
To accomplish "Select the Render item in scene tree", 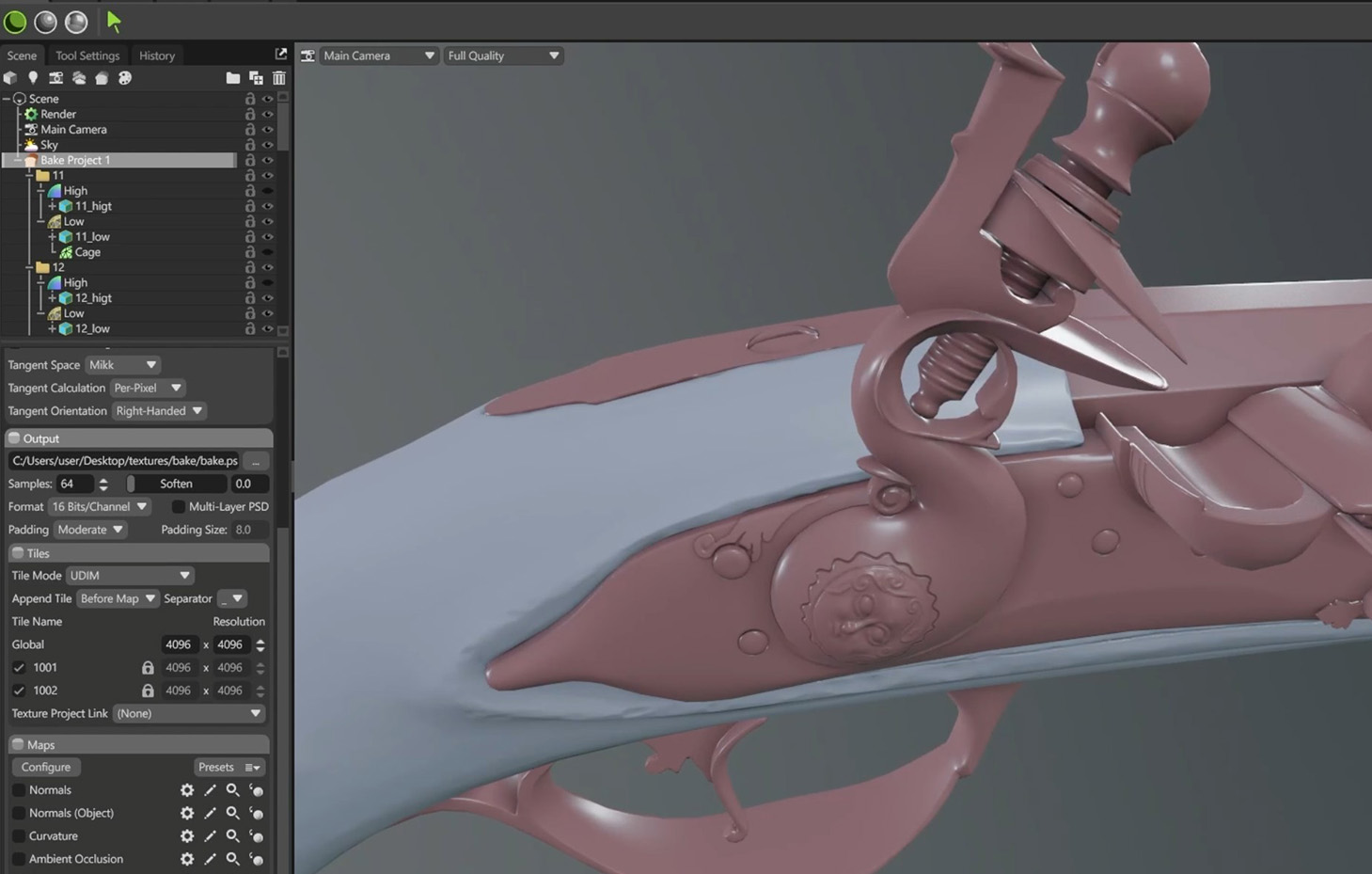I will point(57,114).
